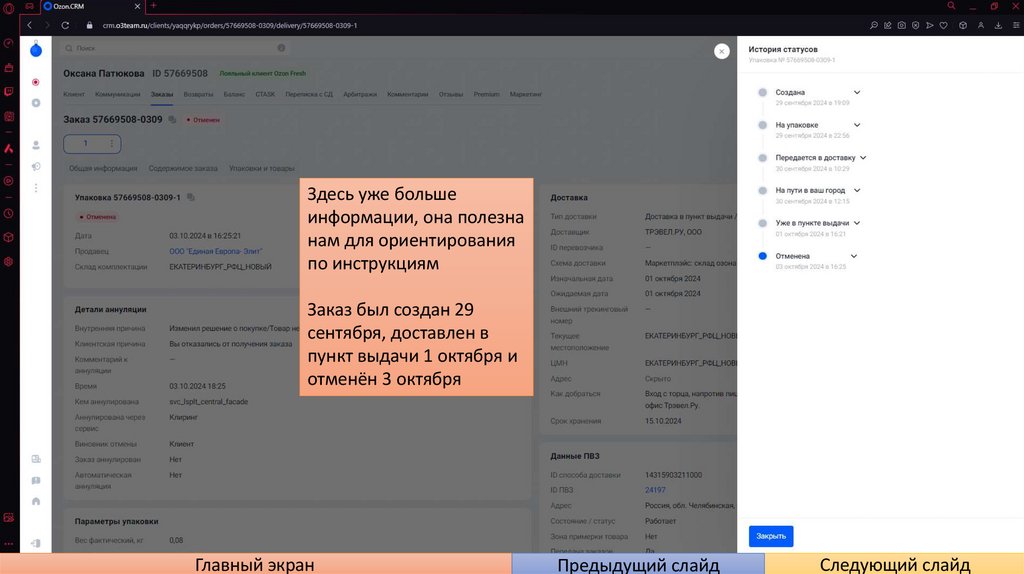This screenshot has height=574, width=1024.
Task: Click the blue 'Закрыть' button
Action: (x=771, y=536)
